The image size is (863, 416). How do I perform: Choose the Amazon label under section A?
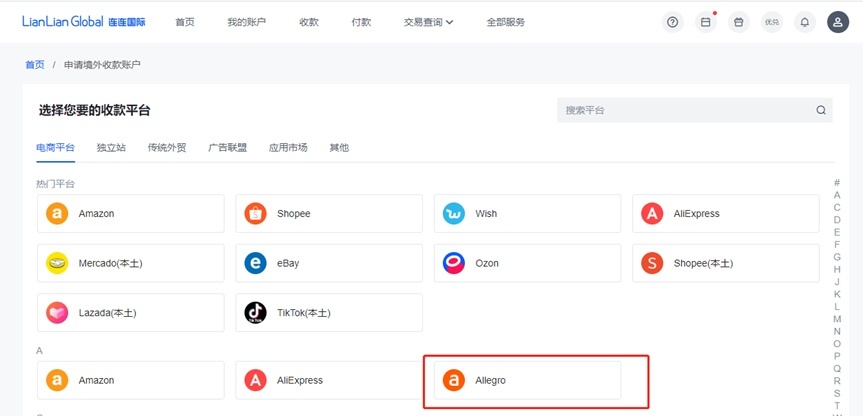pos(96,380)
